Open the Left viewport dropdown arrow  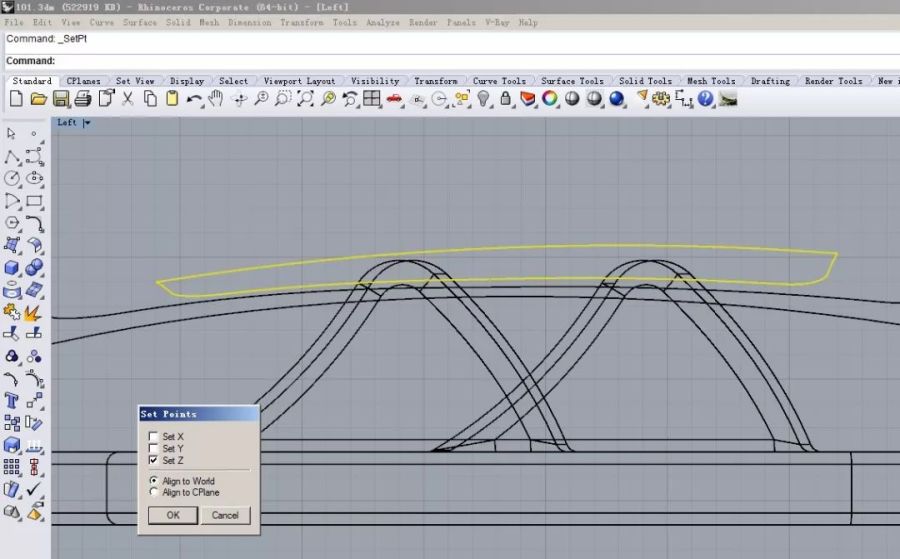click(87, 123)
